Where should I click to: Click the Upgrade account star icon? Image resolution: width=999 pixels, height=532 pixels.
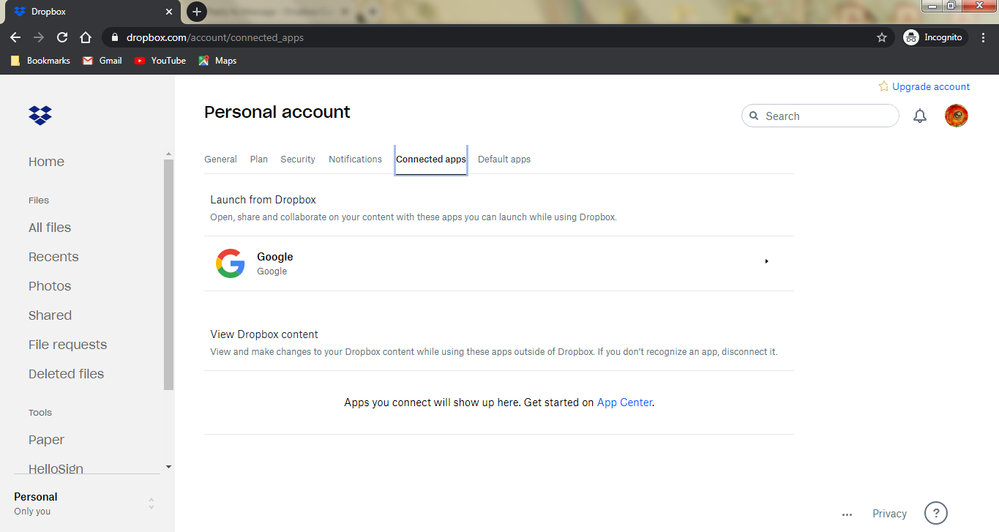pyautogui.click(x=883, y=86)
